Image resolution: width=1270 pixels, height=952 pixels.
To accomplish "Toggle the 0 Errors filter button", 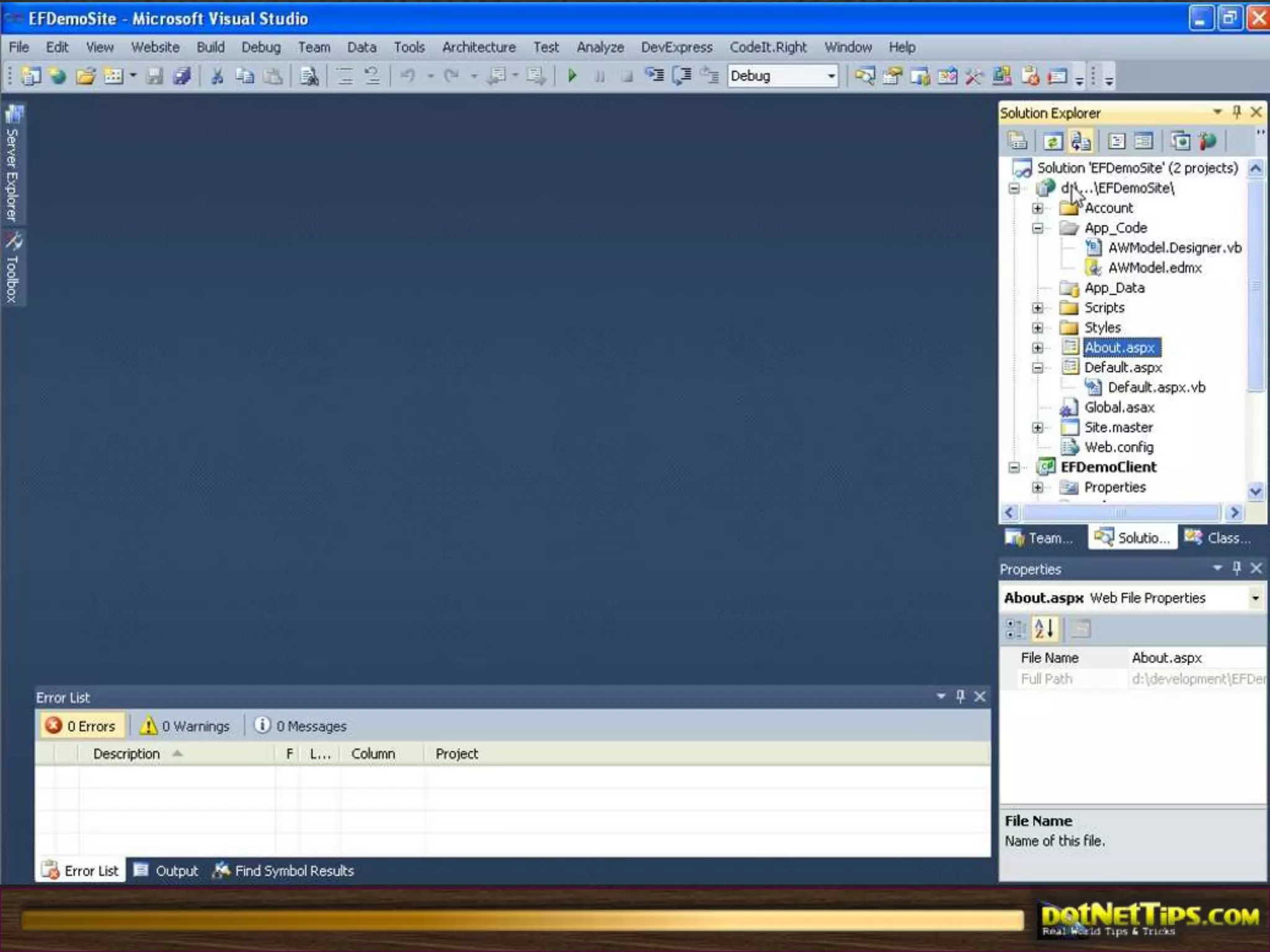I will click(81, 726).
